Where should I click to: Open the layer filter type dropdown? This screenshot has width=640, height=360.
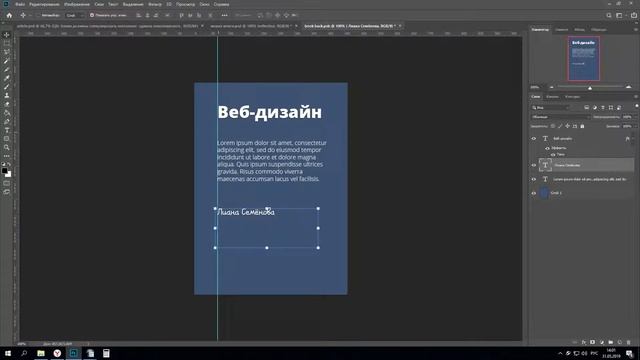[551, 107]
